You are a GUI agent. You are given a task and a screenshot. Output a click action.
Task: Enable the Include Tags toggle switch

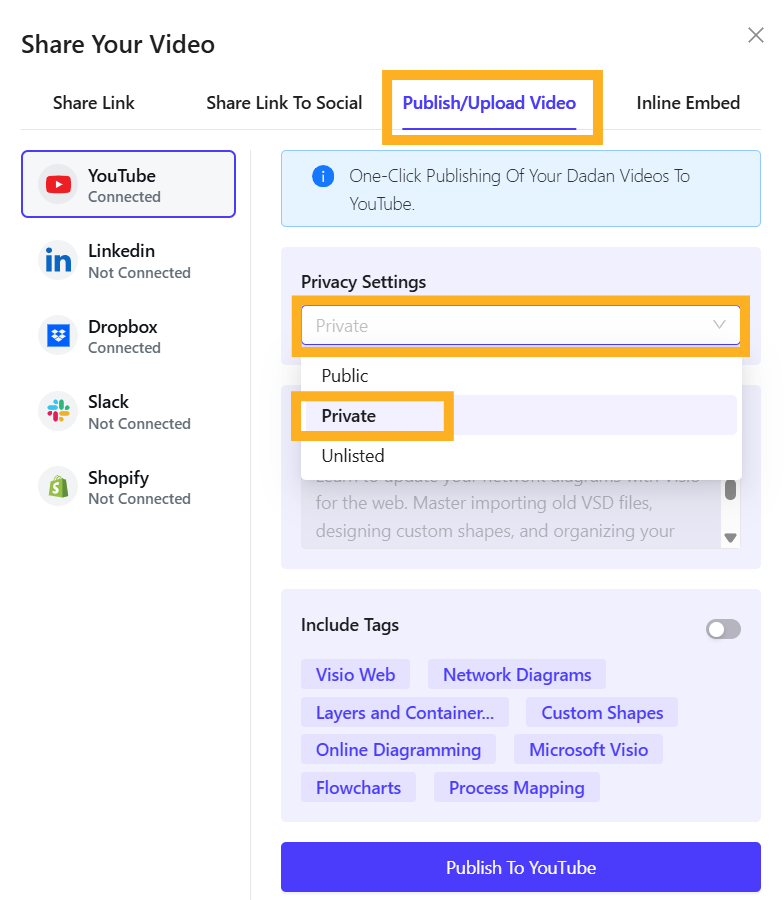tap(723, 629)
